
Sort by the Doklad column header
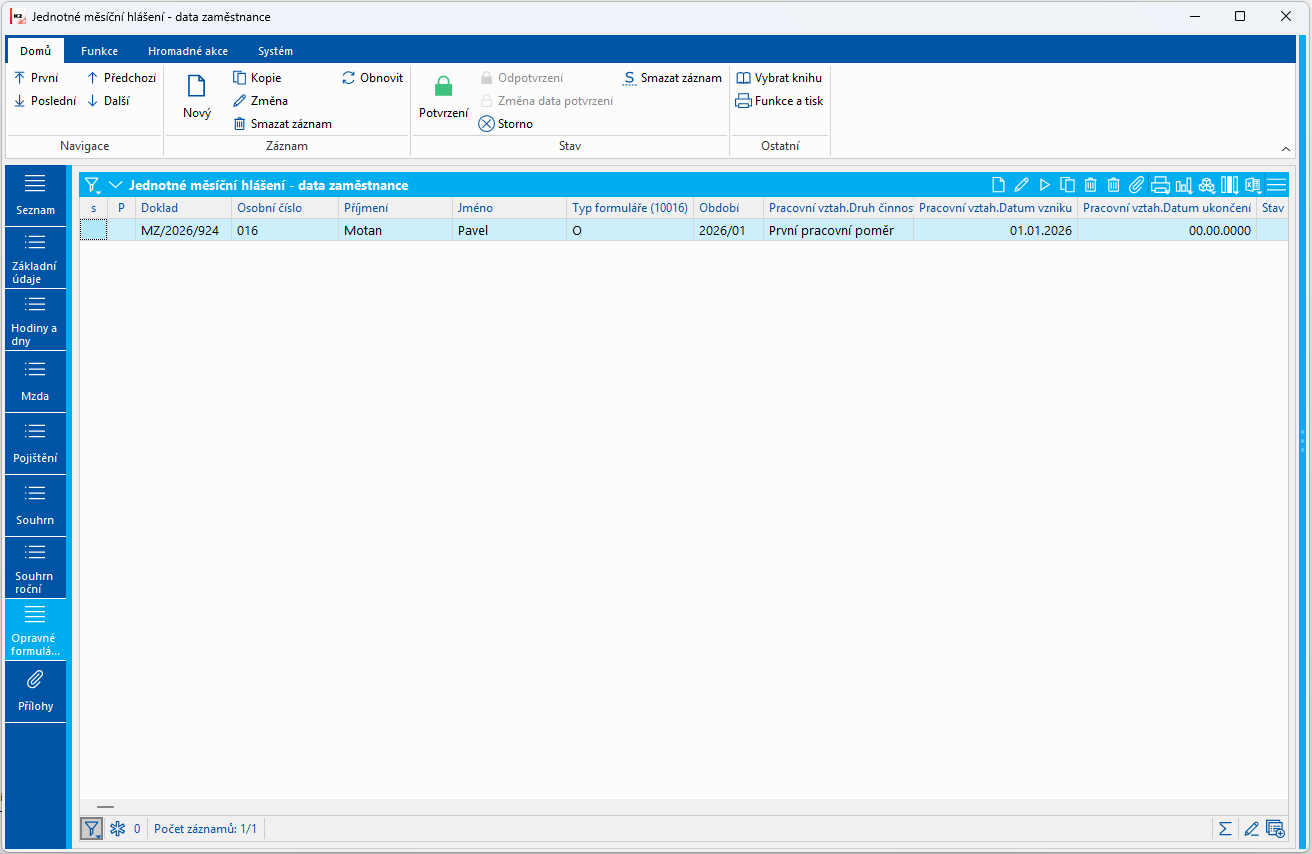[183, 208]
